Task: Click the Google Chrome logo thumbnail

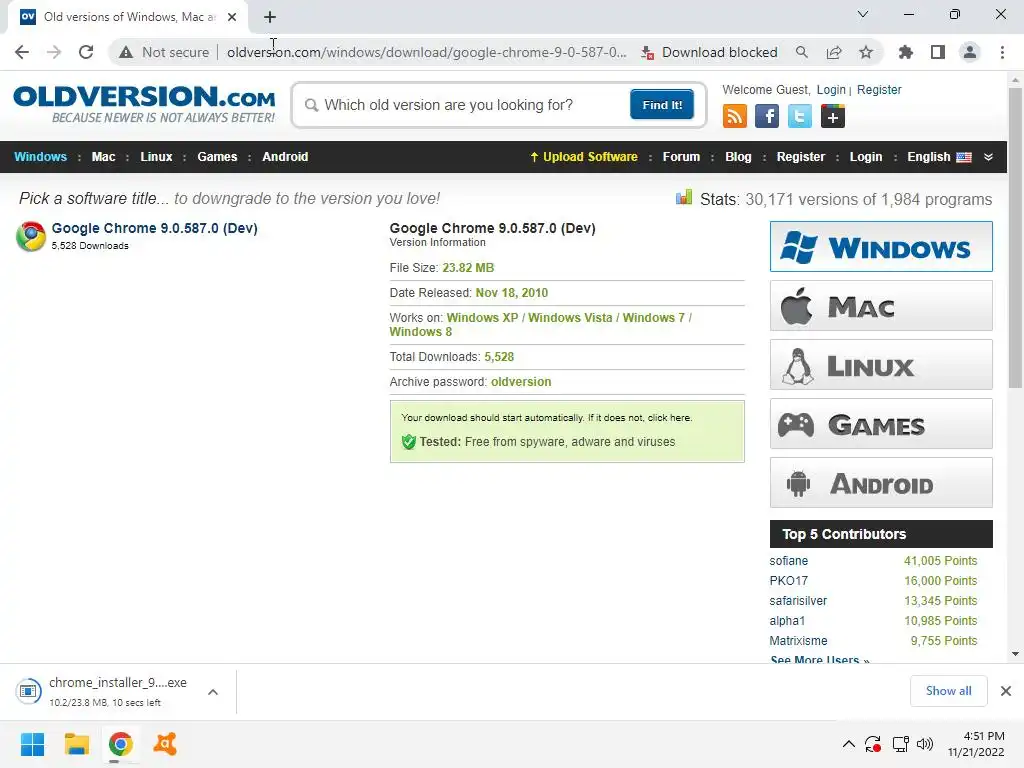Action: 31,236
